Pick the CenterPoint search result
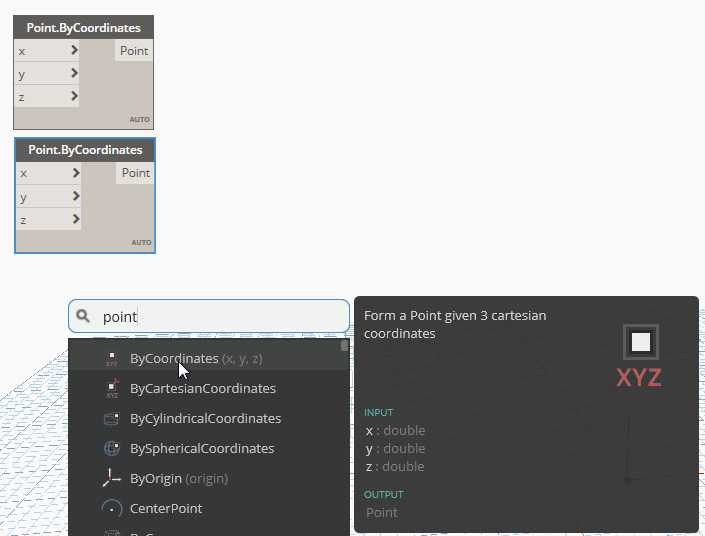 (166, 508)
